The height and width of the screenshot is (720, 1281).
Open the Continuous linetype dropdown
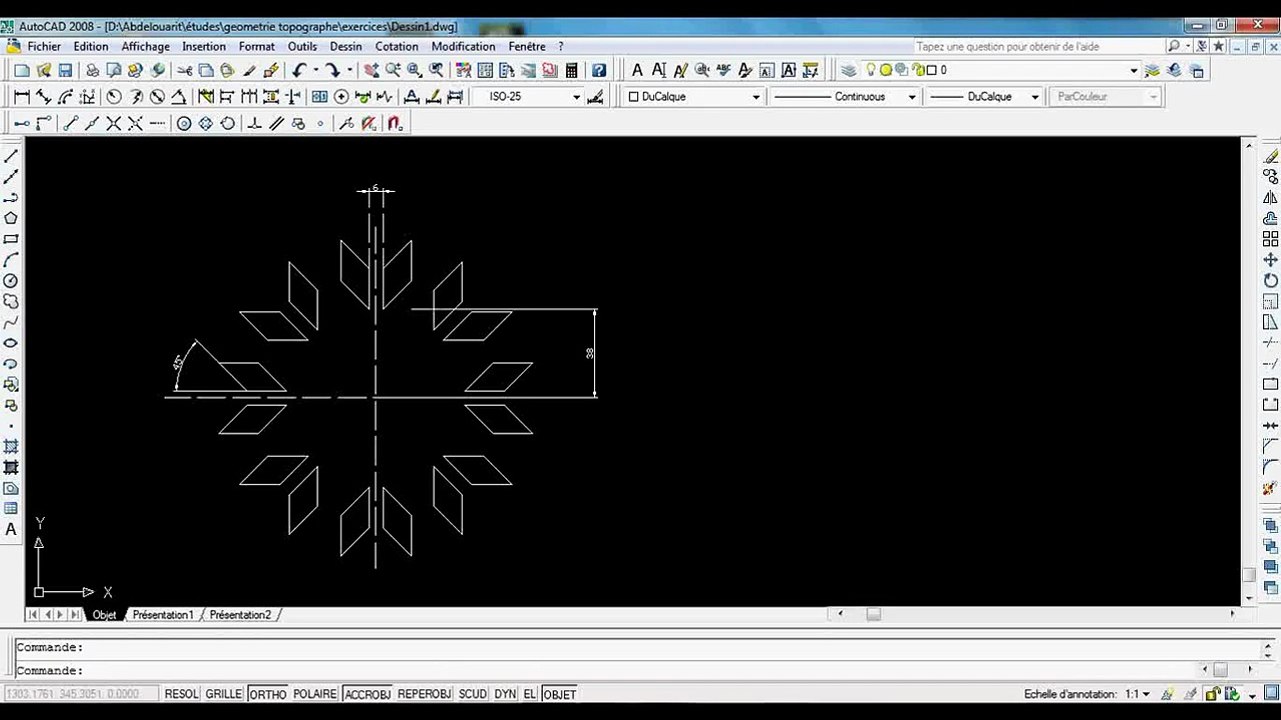tap(845, 97)
